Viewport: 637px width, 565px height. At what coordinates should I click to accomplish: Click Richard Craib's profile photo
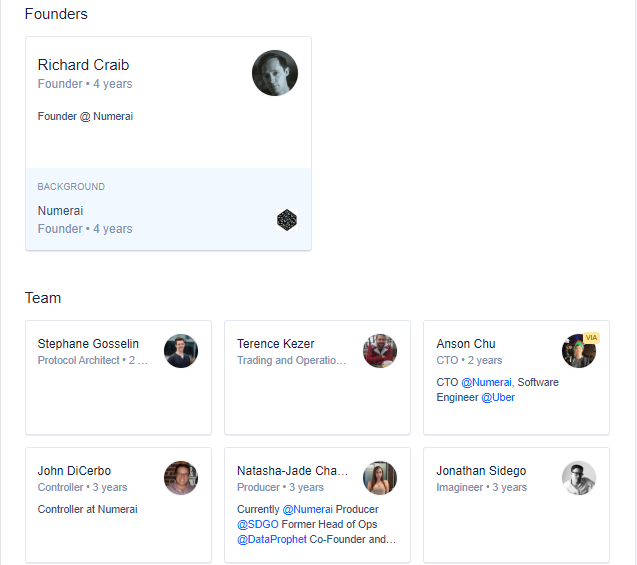click(274, 73)
